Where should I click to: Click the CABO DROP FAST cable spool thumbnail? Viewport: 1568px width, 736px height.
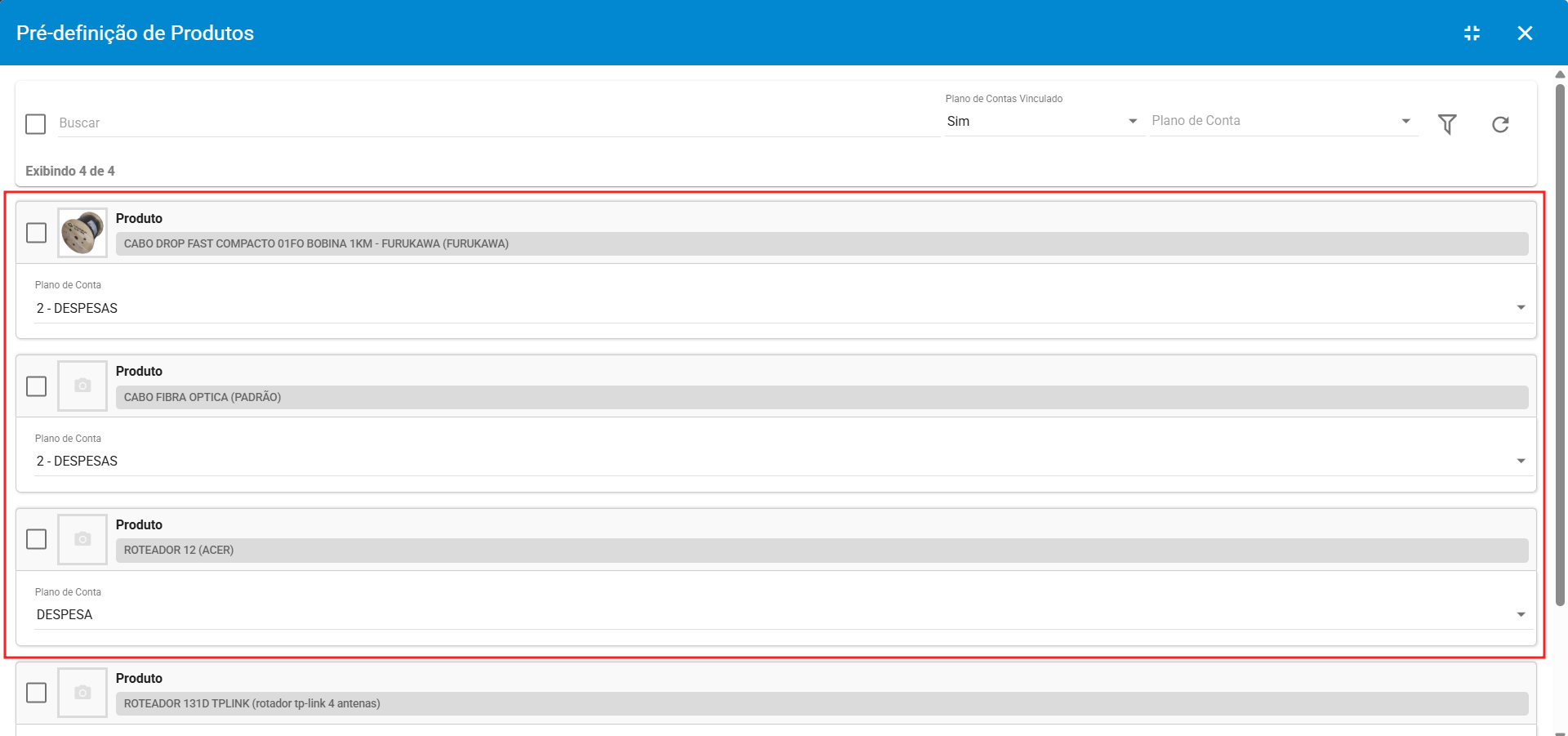(x=82, y=233)
